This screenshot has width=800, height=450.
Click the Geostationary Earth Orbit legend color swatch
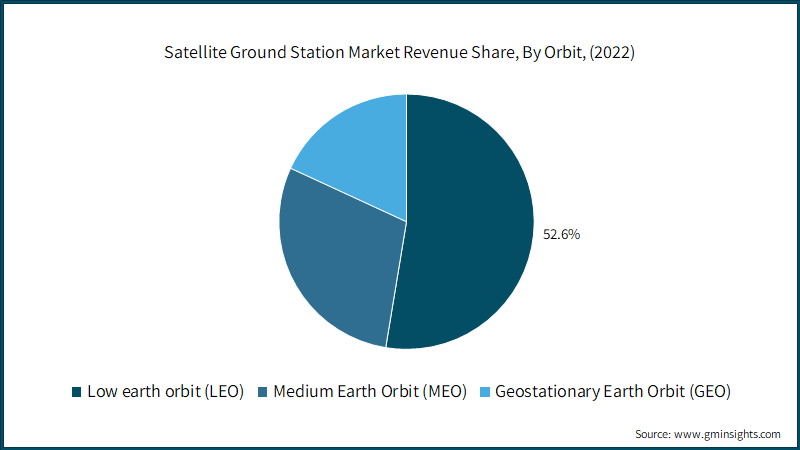coord(485,392)
